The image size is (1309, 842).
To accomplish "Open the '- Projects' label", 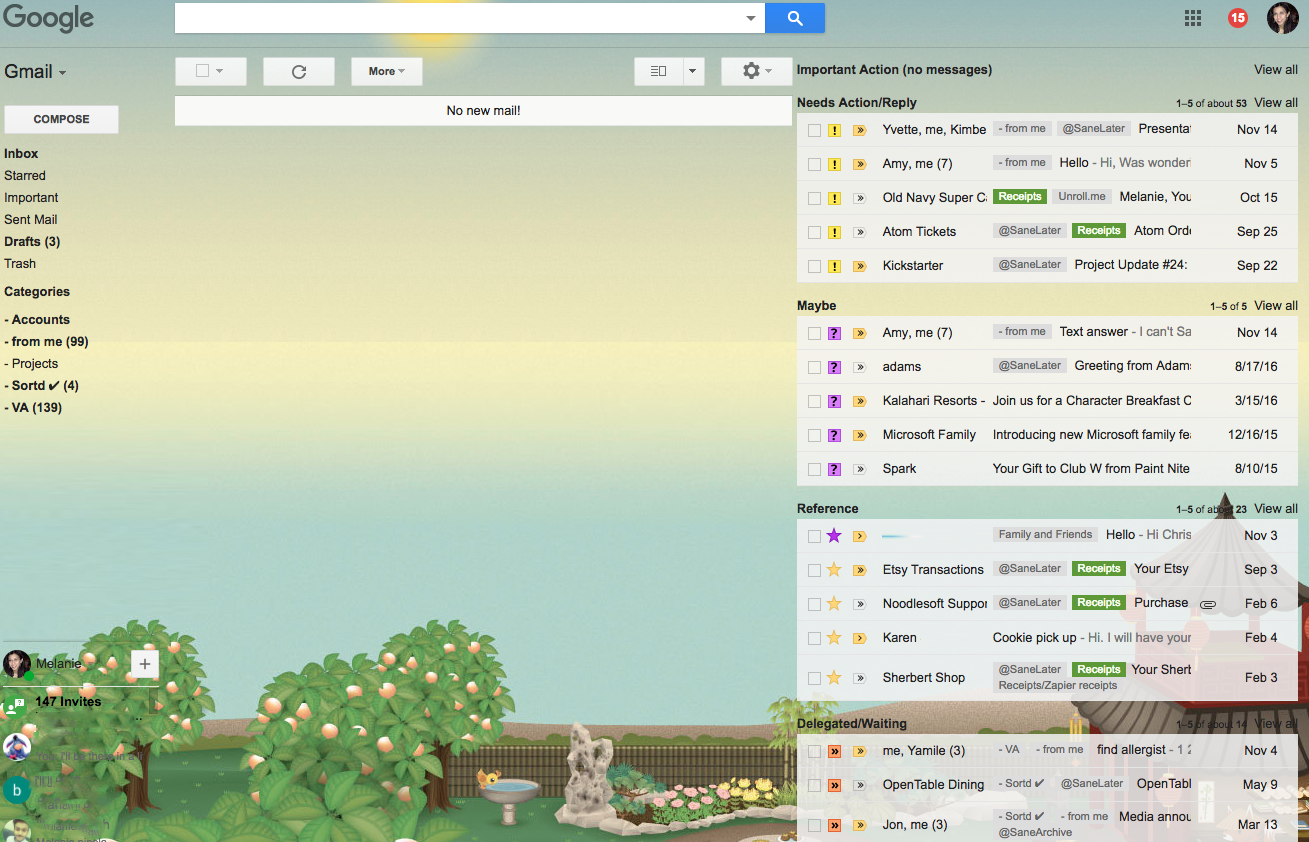I will pos(31,363).
